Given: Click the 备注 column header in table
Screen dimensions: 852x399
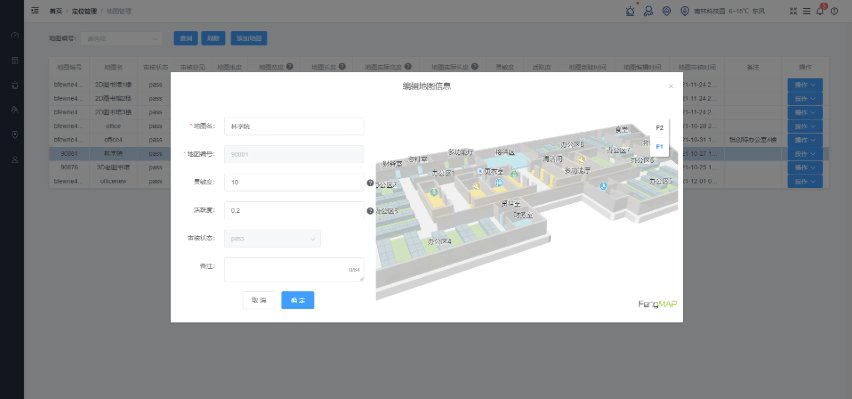Looking at the screenshot, I should [x=753, y=67].
